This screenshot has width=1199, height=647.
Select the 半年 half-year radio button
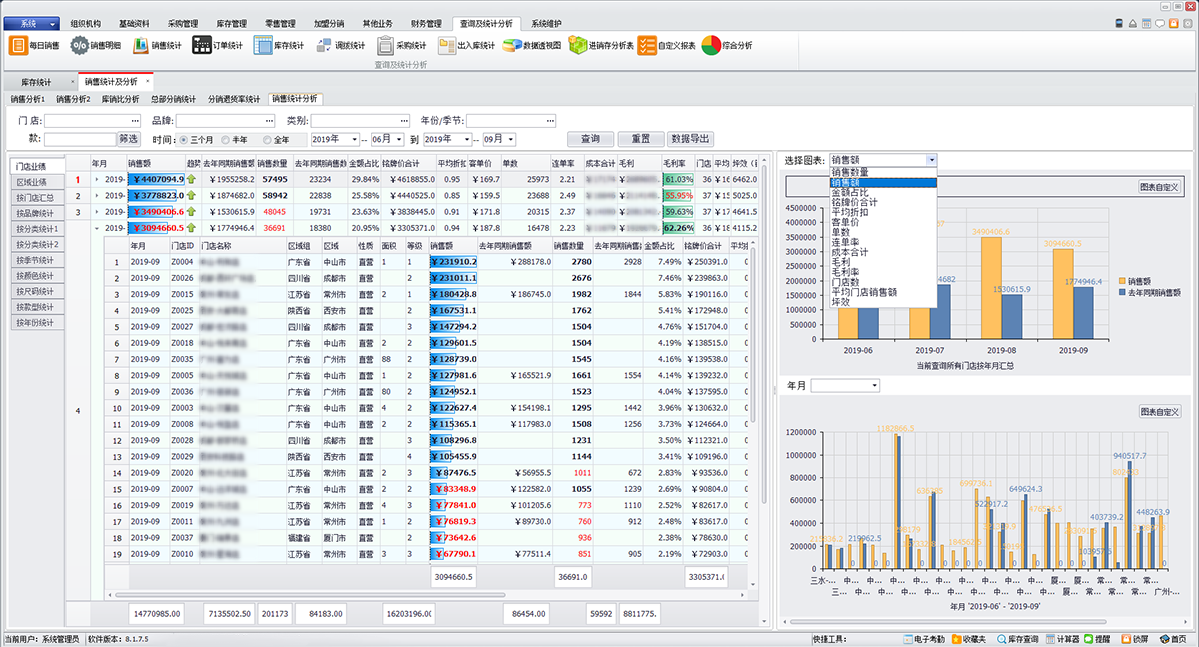(226, 140)
